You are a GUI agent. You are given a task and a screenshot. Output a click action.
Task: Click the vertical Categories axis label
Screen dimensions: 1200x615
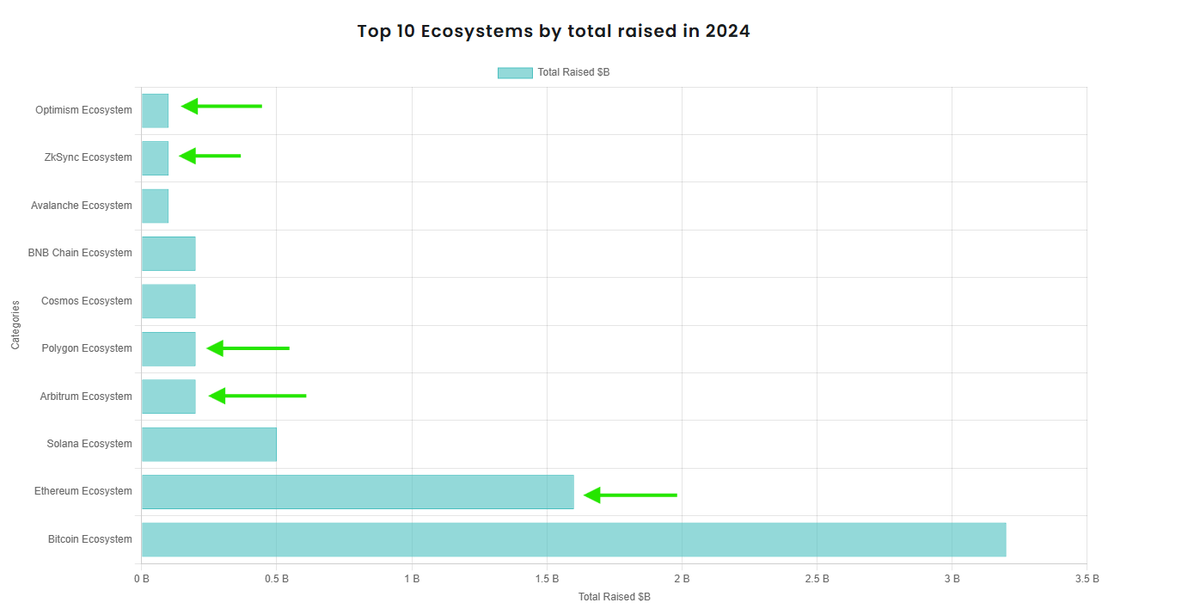coord(14,324)
